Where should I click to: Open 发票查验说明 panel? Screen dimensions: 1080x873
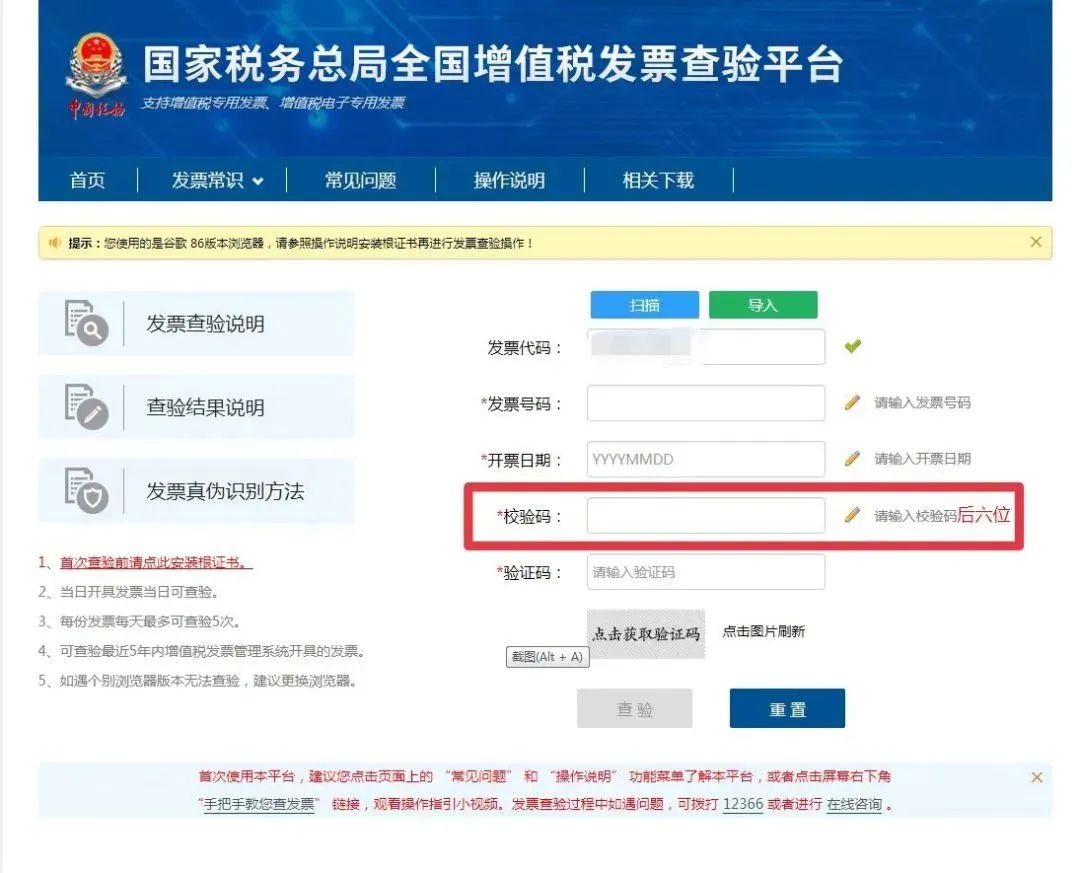click(x=197, y=323)
